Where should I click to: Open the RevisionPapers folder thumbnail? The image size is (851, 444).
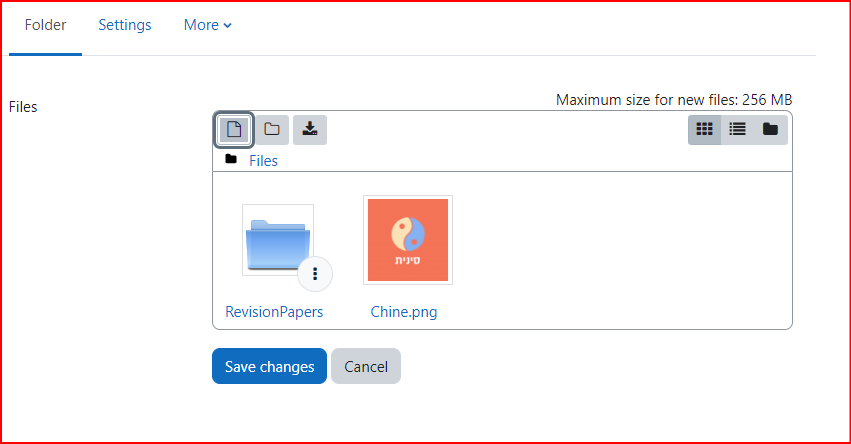(x=278, y=239)
